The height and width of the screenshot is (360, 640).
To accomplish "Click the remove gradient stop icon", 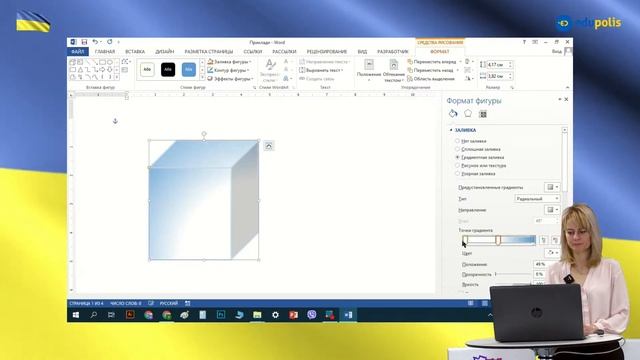I will [x=555, y=240].
